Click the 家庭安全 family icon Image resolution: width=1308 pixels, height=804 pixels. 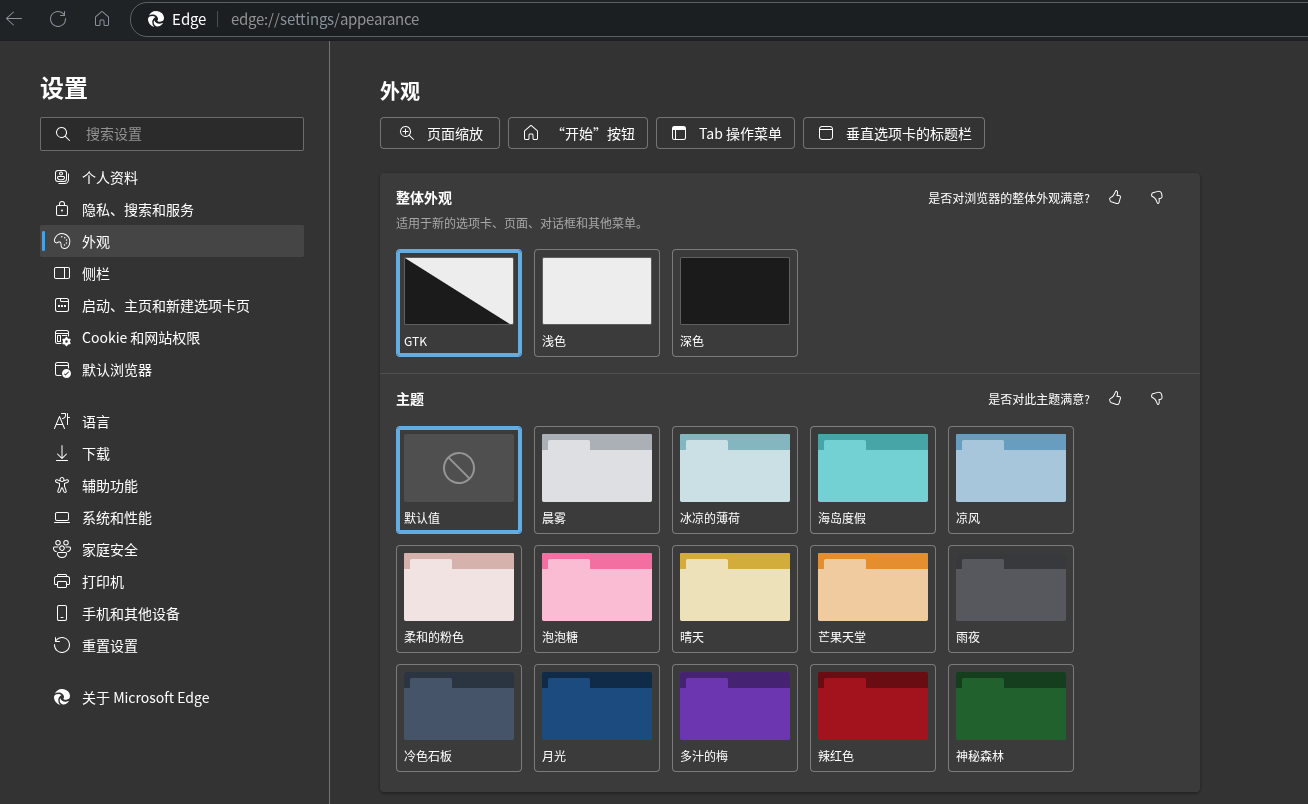coord(62,550)
